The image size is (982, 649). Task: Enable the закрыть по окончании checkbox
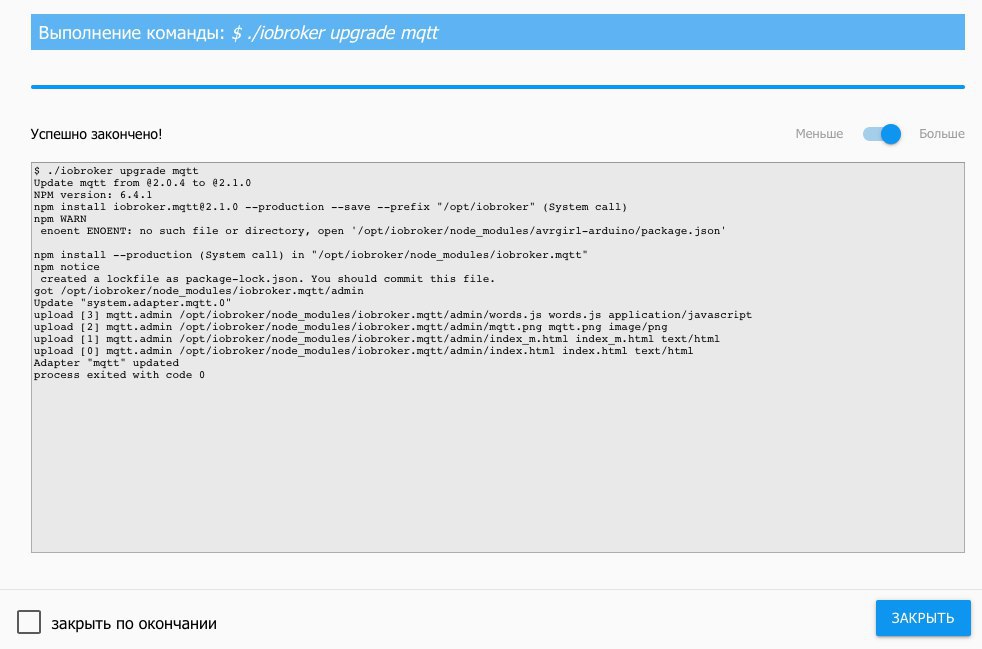pos(29,622)
